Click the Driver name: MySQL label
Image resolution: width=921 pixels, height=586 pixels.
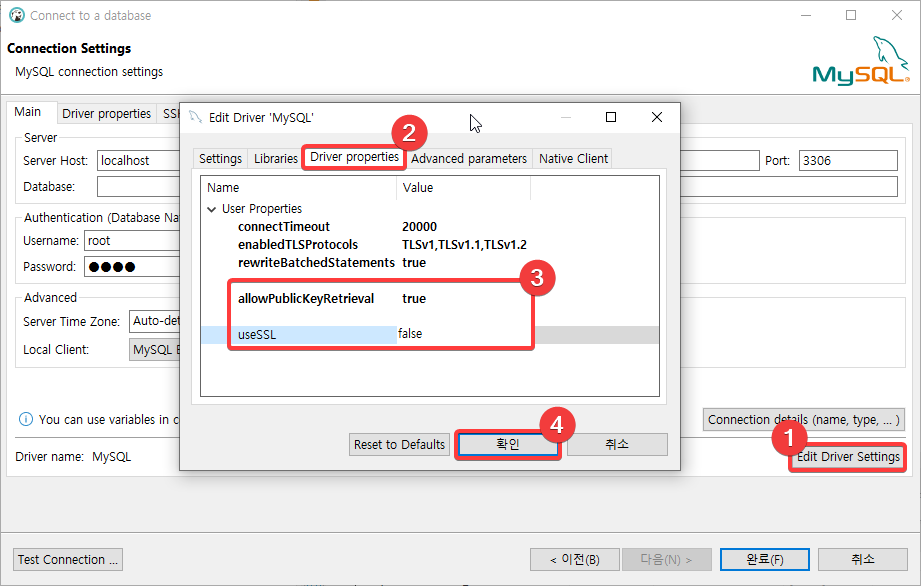(73, 456)
